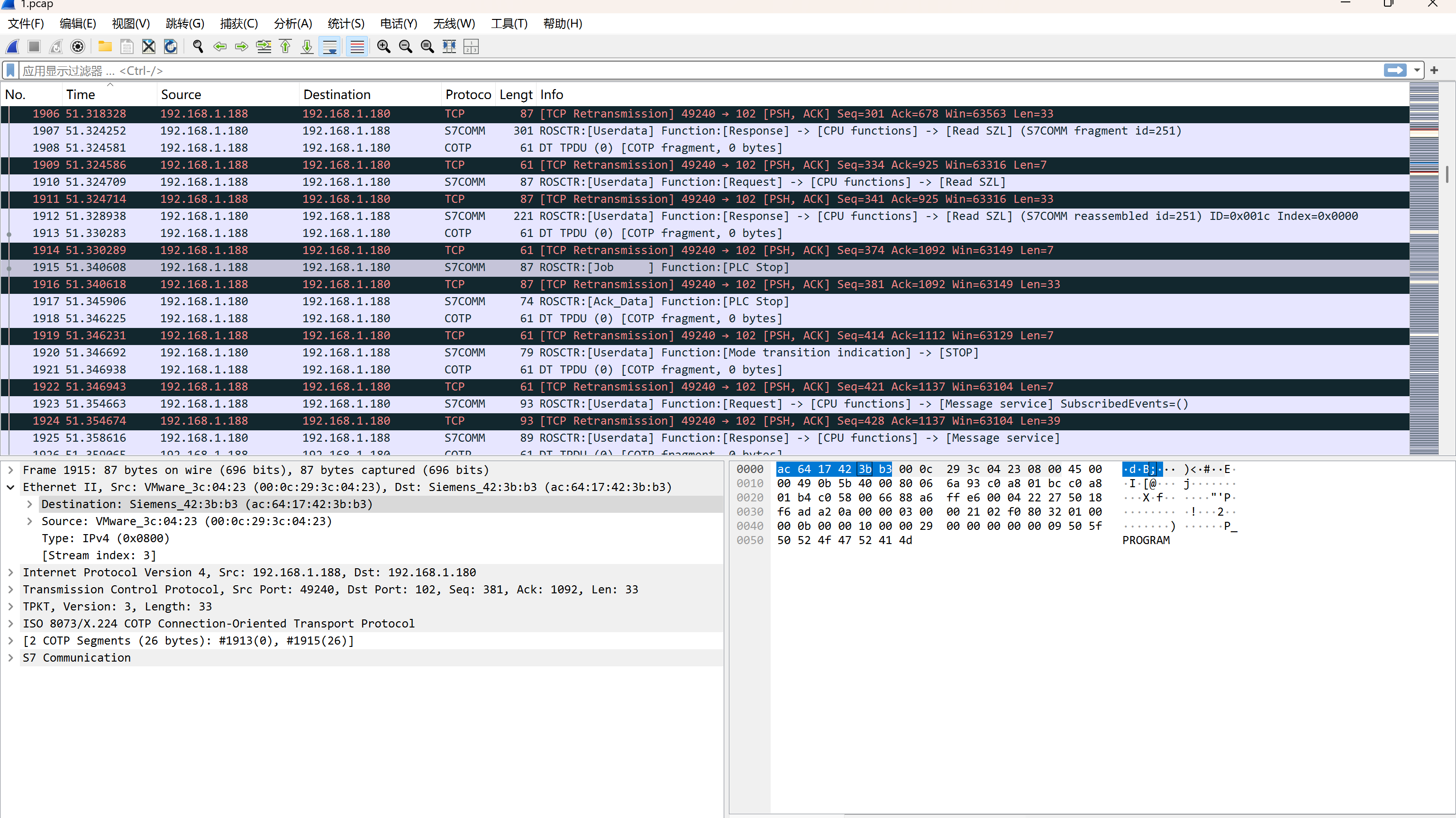Open capture options gear icon

tap(78, 46)
